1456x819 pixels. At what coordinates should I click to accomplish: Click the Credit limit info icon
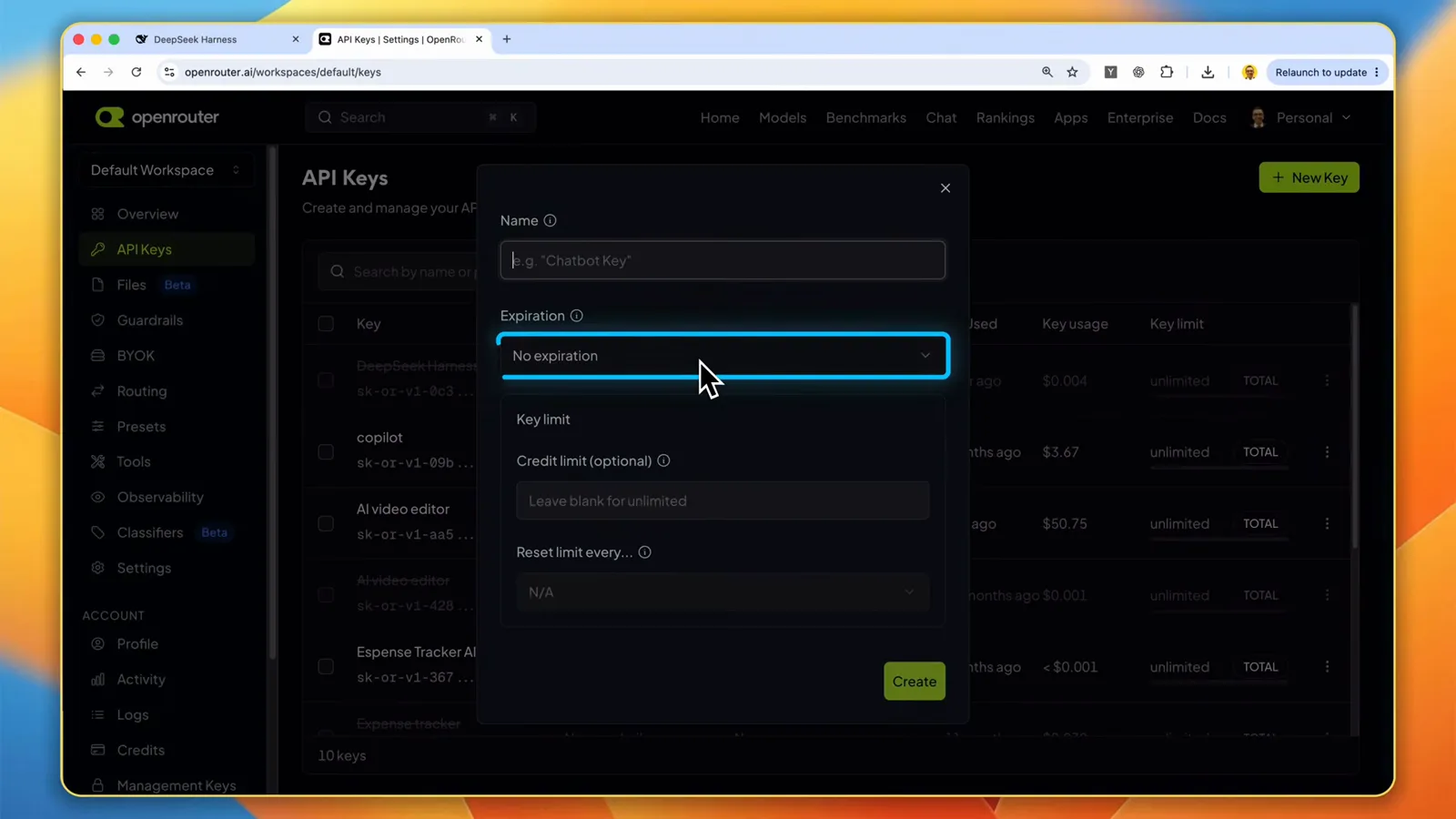click(663, 460)
